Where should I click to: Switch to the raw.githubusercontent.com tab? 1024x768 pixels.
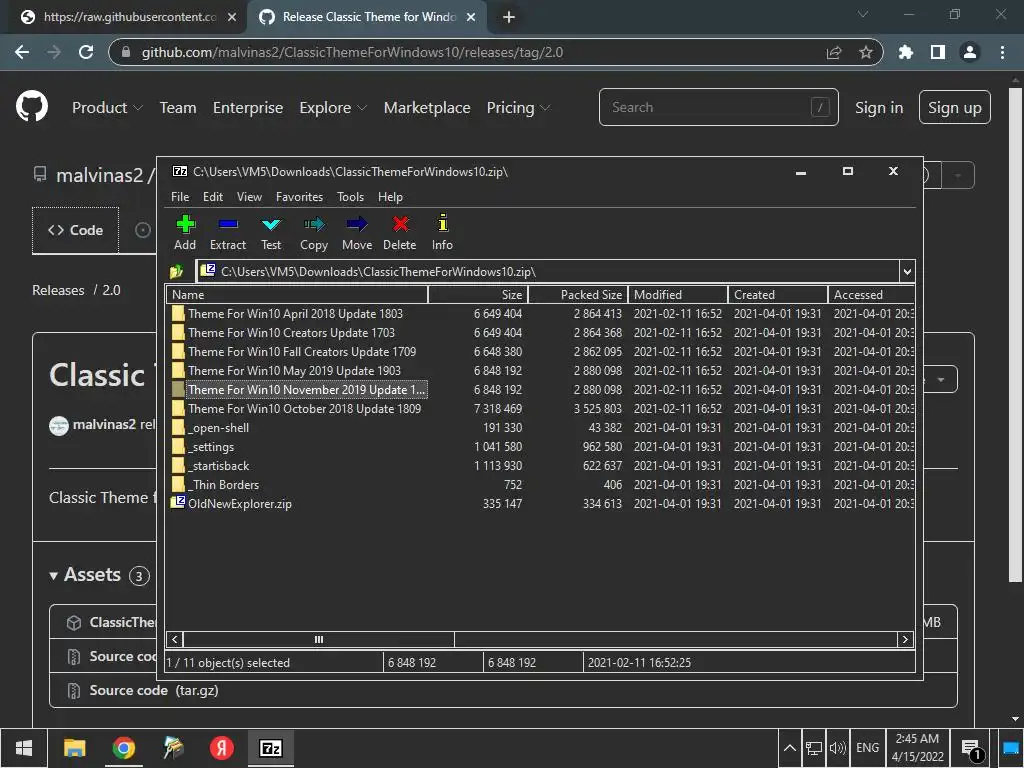tap(128, 17)
